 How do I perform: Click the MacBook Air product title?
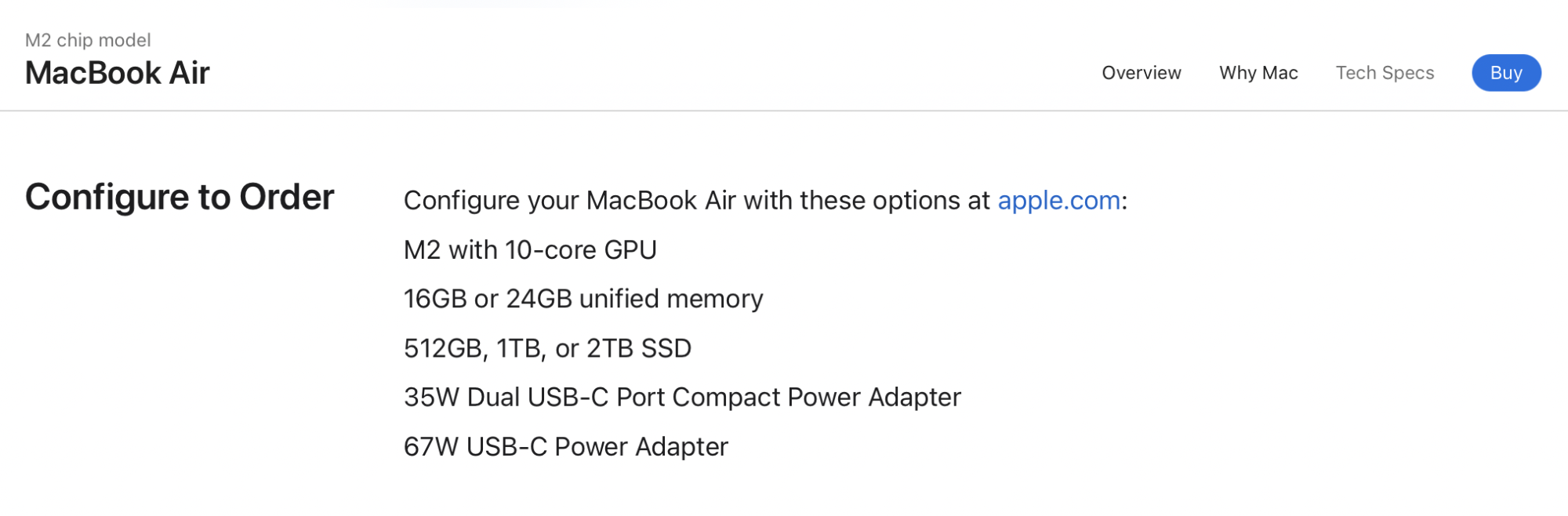click(x=118, y=73)
